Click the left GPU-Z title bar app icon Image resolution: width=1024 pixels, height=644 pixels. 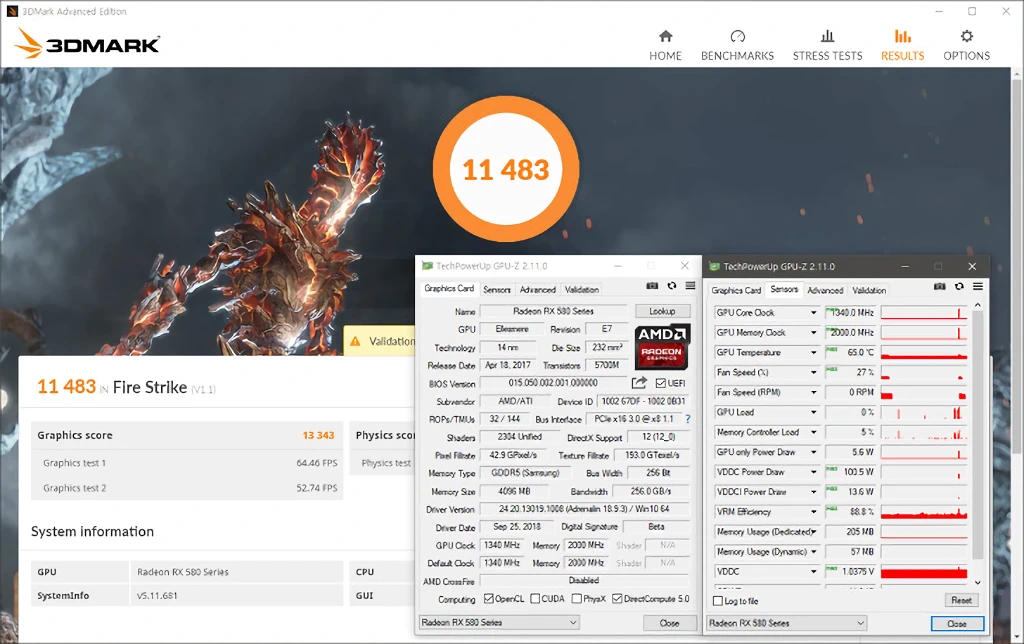[427, 266]
